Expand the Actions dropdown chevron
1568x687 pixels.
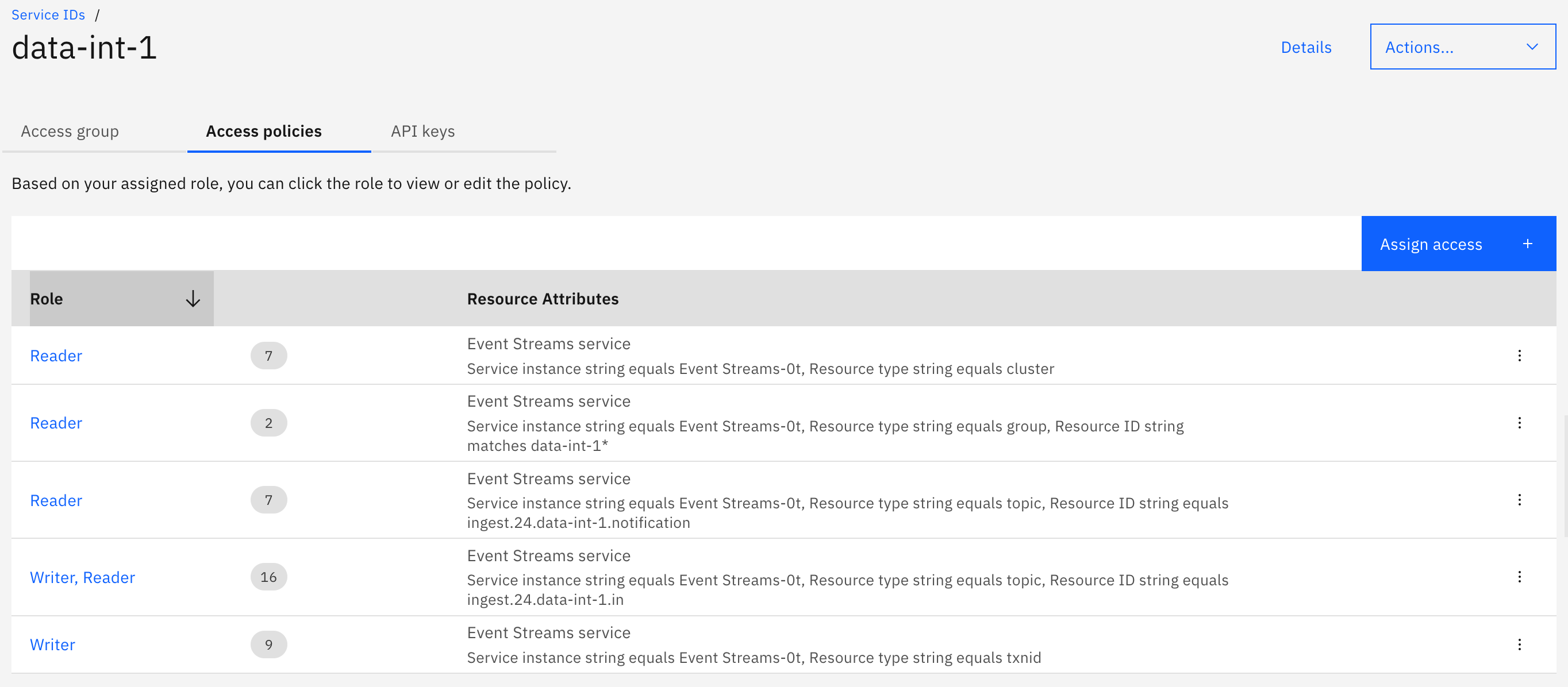click(1532, 47)
